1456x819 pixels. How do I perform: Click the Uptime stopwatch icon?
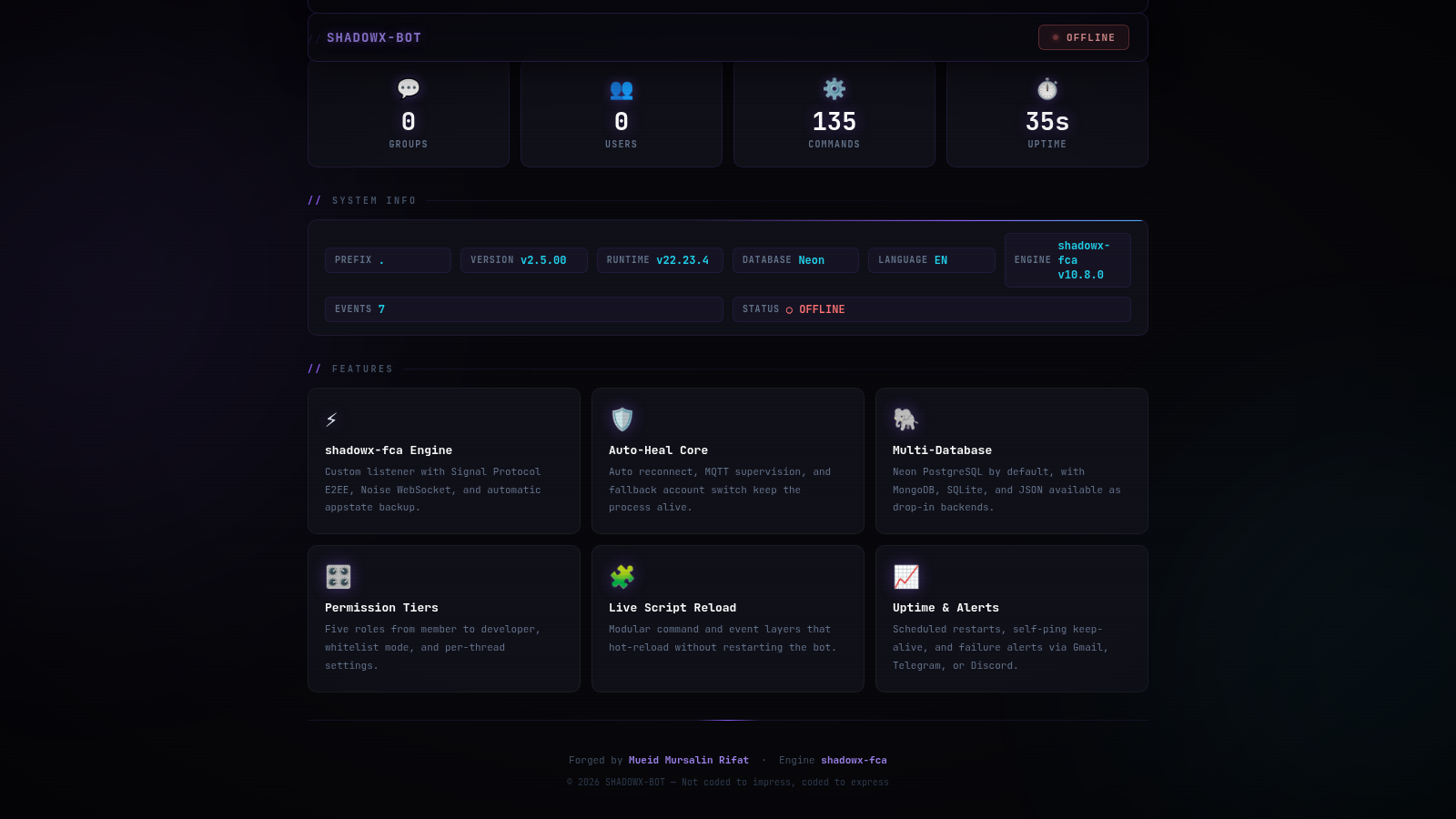tap(1047, 88)
